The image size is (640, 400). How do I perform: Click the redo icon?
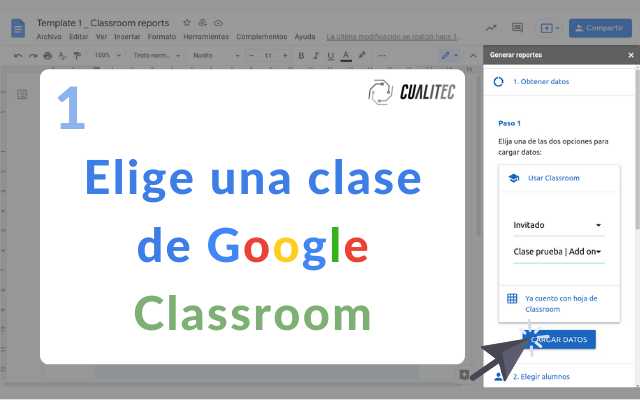(x=33, y=56)
